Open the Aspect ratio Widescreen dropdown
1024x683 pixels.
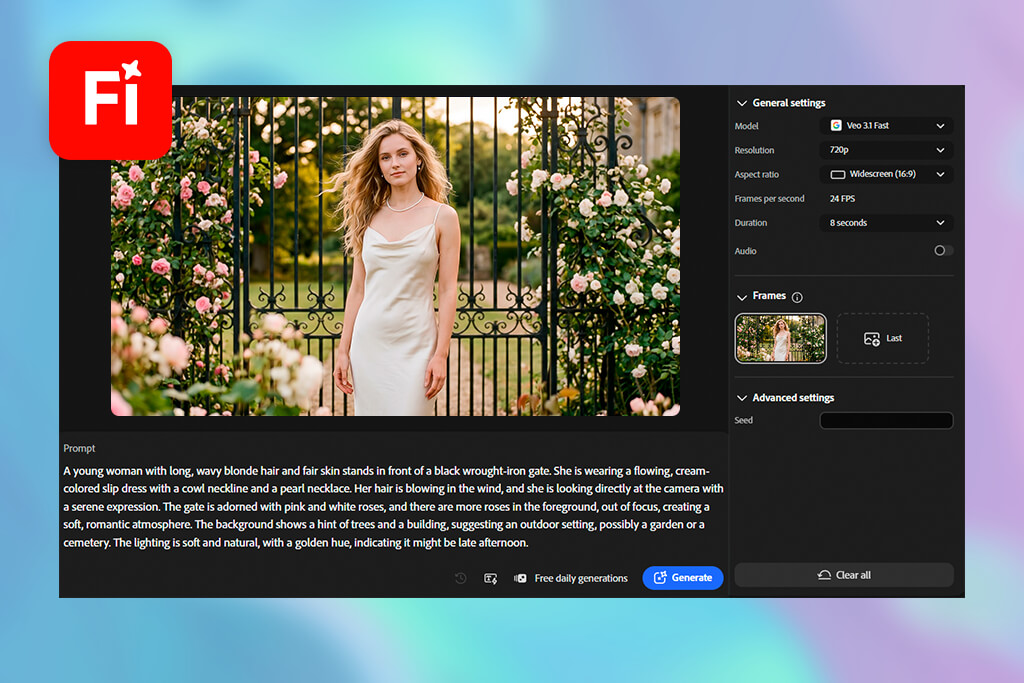point(886,174)
